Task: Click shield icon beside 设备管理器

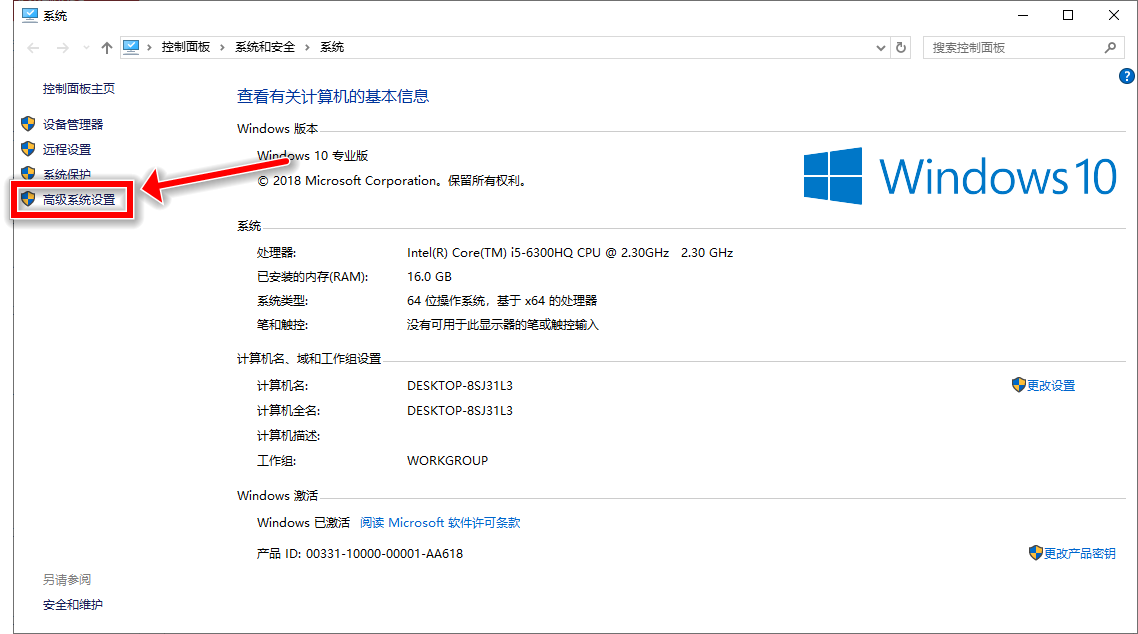Action: tap(28, 124)
